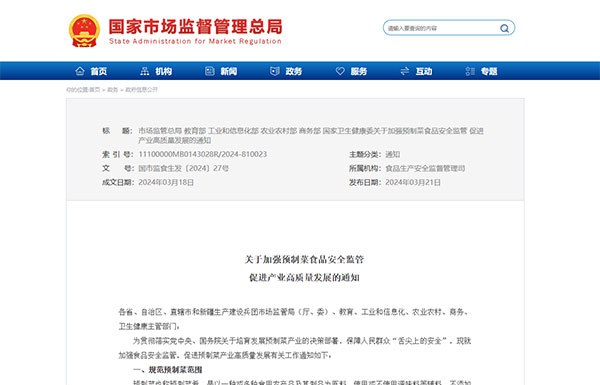Click the organization icon beside 机构
600x385 pixels.
coord(145,71)
